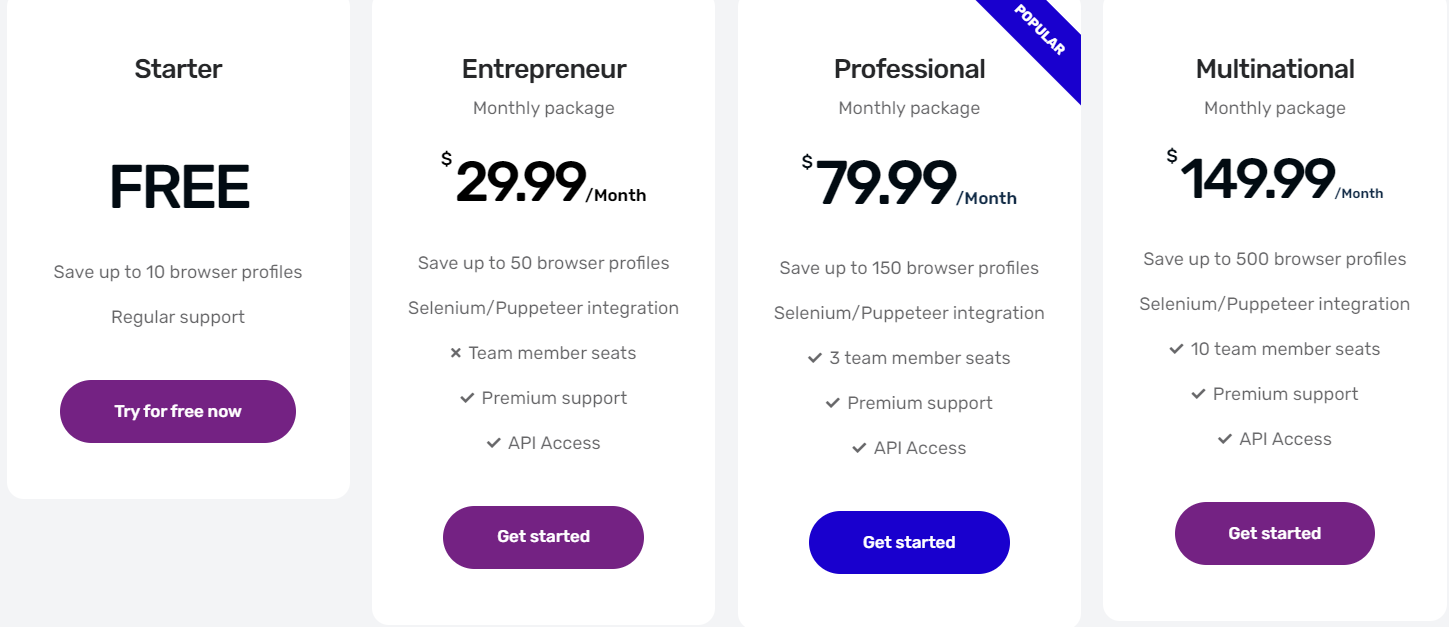Click Get started under Professional plan
This screenshot has height=627, width=1449.
[x=909, y=542]
